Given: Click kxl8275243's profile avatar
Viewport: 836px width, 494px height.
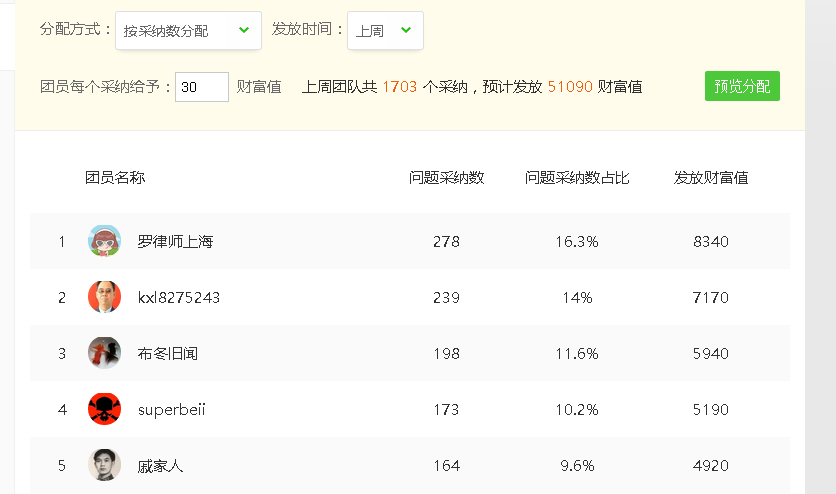Looking at the screenshot, I should [x=104, y=297].
